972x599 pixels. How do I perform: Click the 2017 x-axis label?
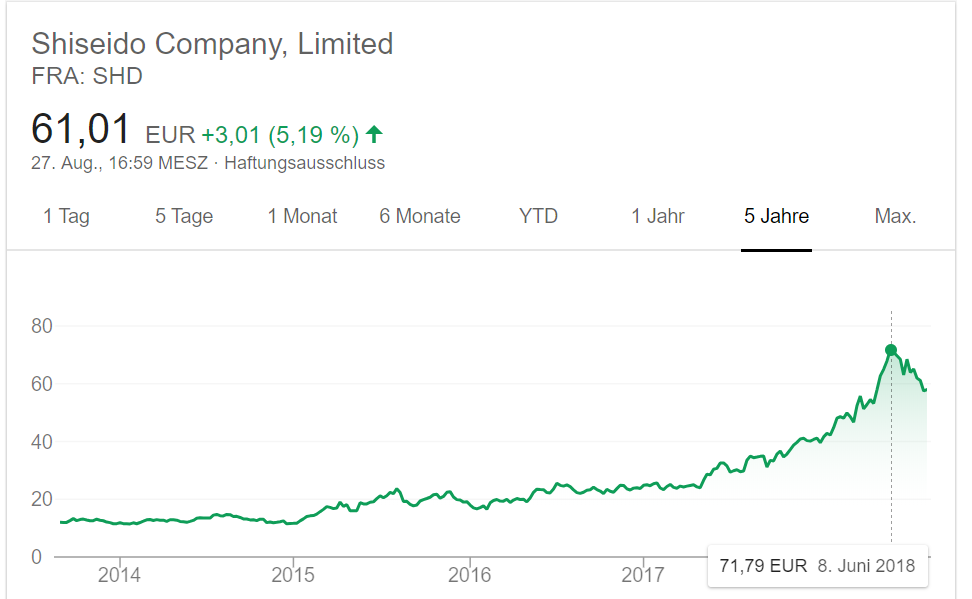(x=643, y=576)
